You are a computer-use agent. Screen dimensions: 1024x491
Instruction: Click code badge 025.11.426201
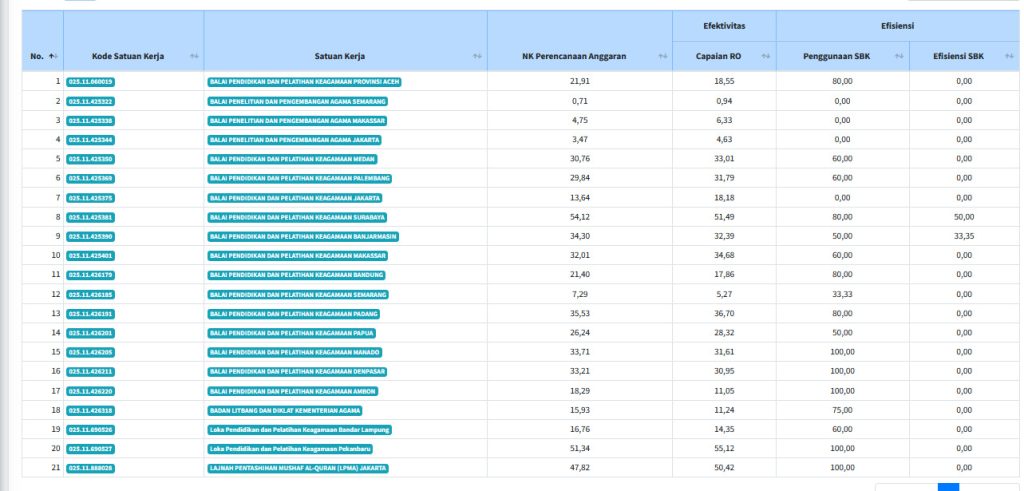[x=91, y=333]
